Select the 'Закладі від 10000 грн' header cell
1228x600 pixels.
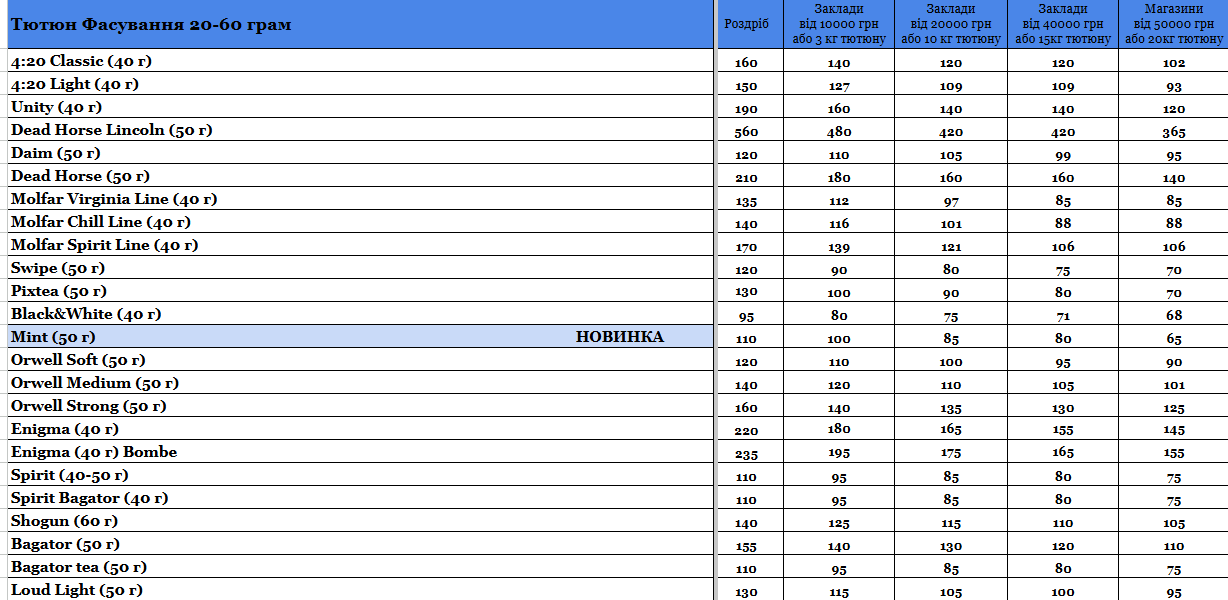pyautogui.click(x=838, y=24)
